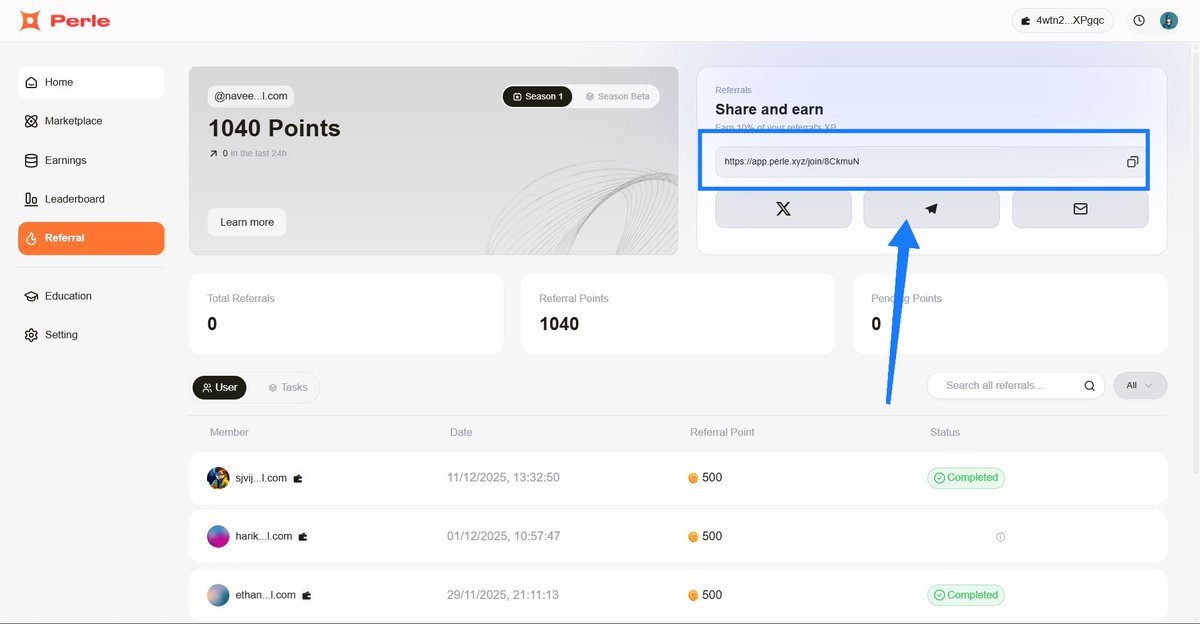Switch to Season Beta toggle
This screenshot has height=624, width=1200.
pyautogui.click(x=617, y=97)
